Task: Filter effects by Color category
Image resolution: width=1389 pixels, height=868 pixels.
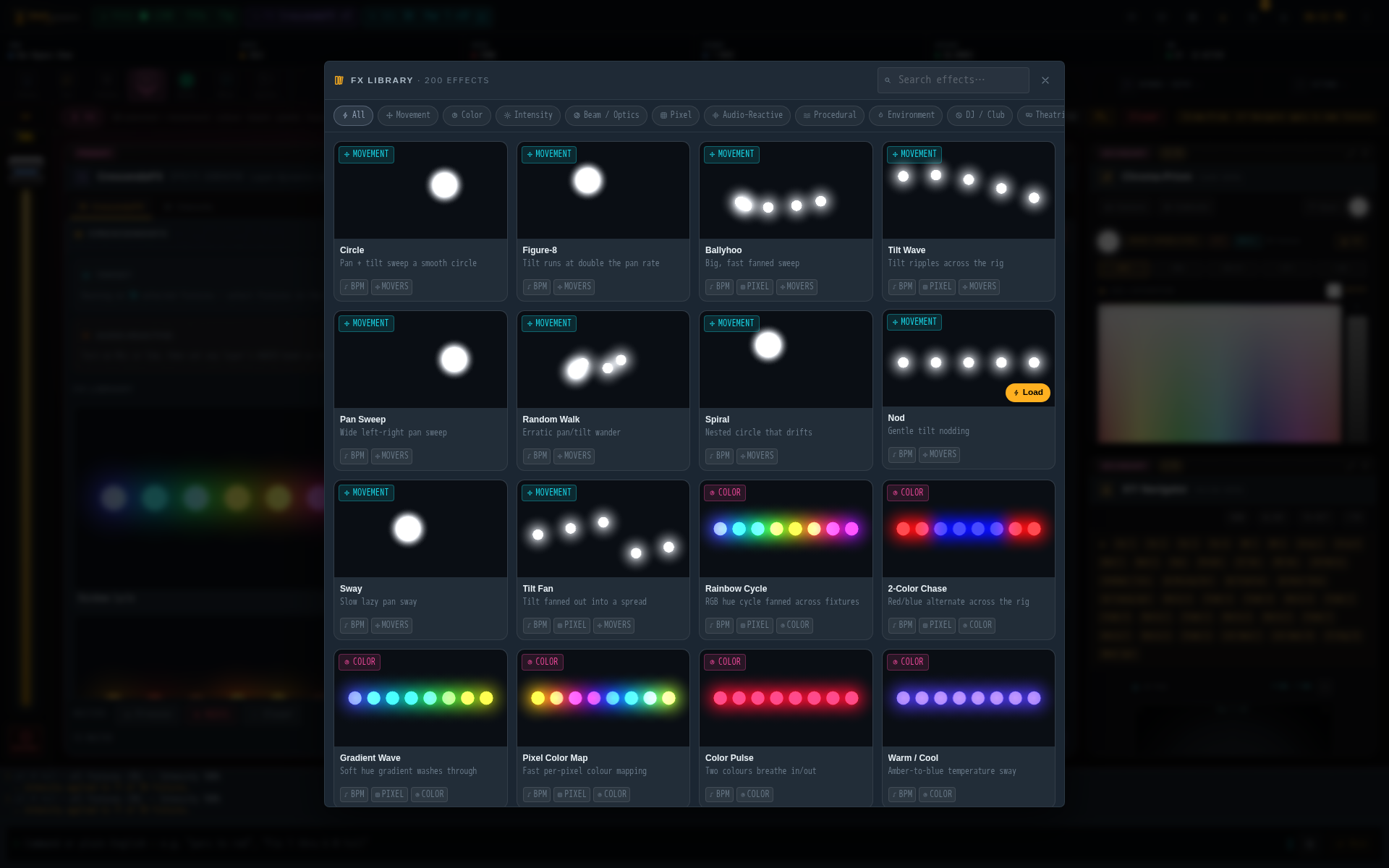Action: coord(467,116)
